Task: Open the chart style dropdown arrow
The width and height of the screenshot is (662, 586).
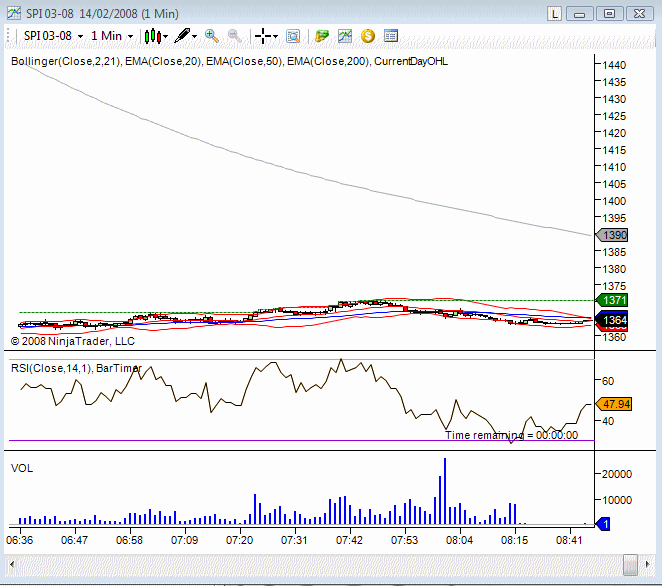Action: click(x=166, y=37)
